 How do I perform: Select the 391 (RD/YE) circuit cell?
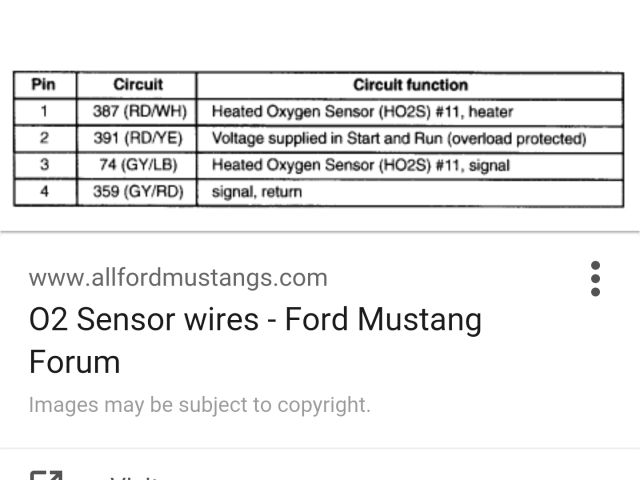pos(137,138)
